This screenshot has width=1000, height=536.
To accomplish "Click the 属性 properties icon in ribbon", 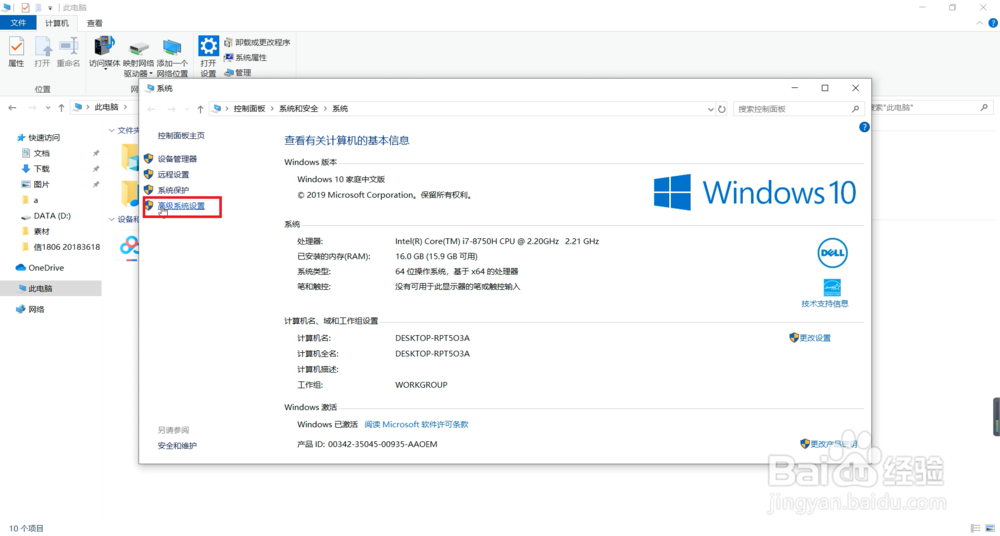I will point(16,52).
